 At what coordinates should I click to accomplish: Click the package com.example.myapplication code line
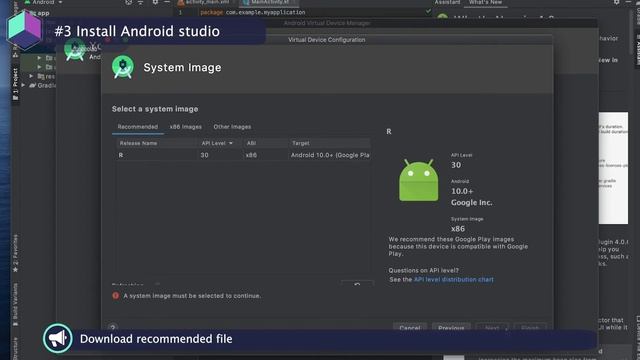coord(253,12)
